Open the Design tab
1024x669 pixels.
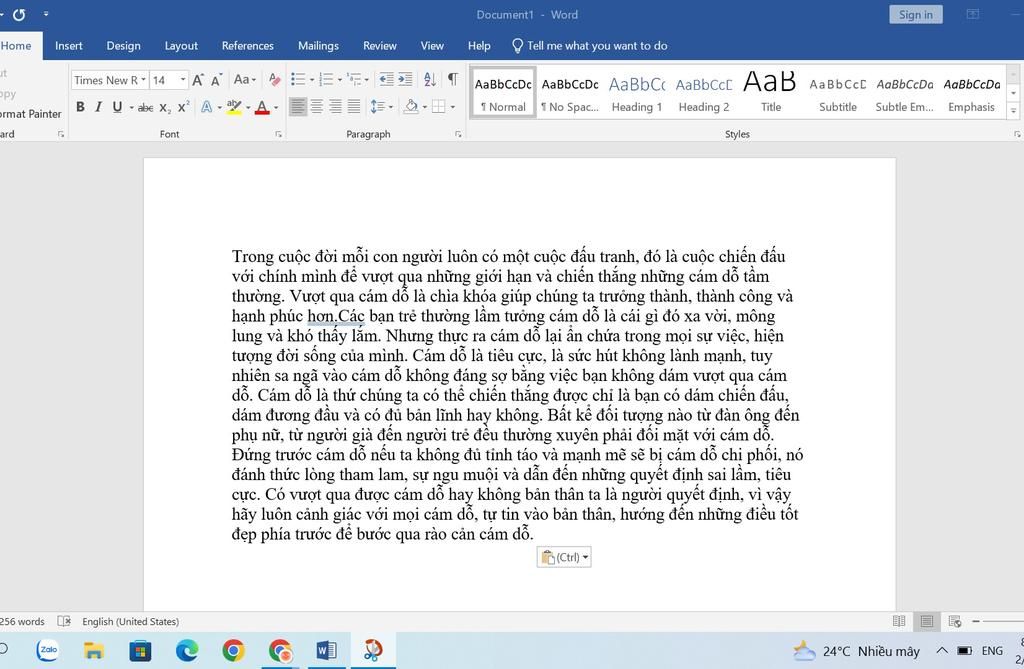click(123, 46)
